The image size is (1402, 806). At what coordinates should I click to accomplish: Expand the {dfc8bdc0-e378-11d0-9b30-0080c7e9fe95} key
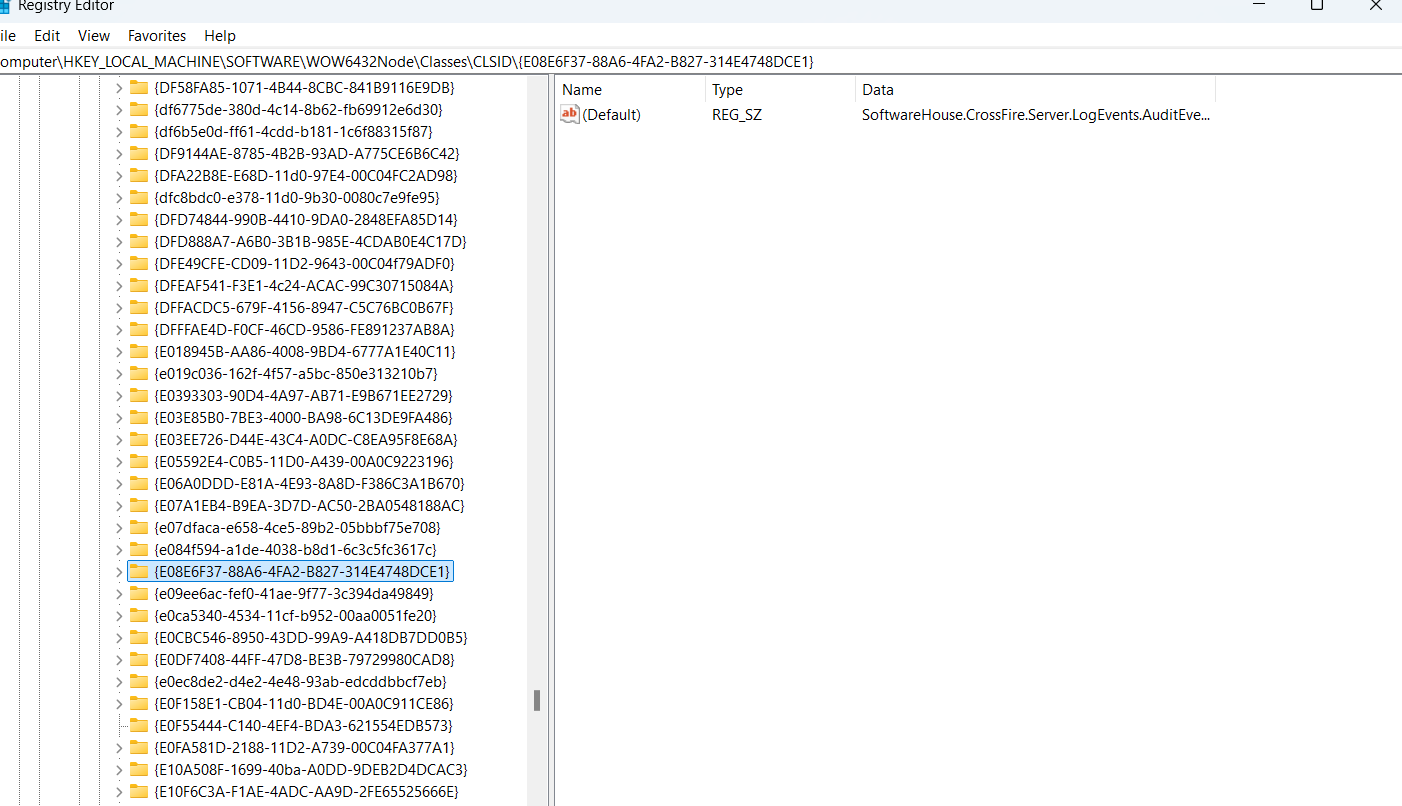pyautogui.click(x=119, y=198)
